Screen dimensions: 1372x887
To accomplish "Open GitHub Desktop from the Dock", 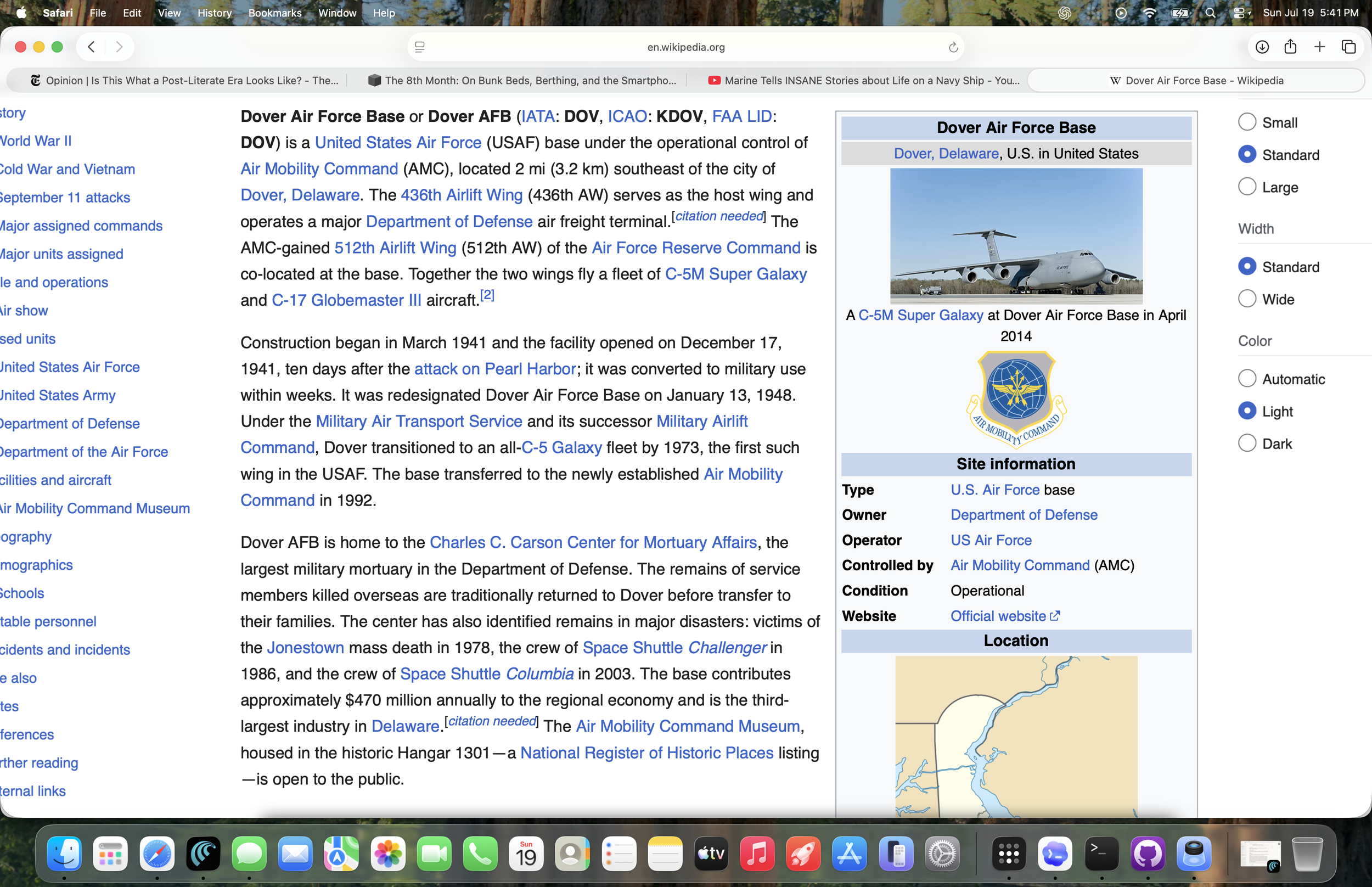I will [x=1148, y=853].
